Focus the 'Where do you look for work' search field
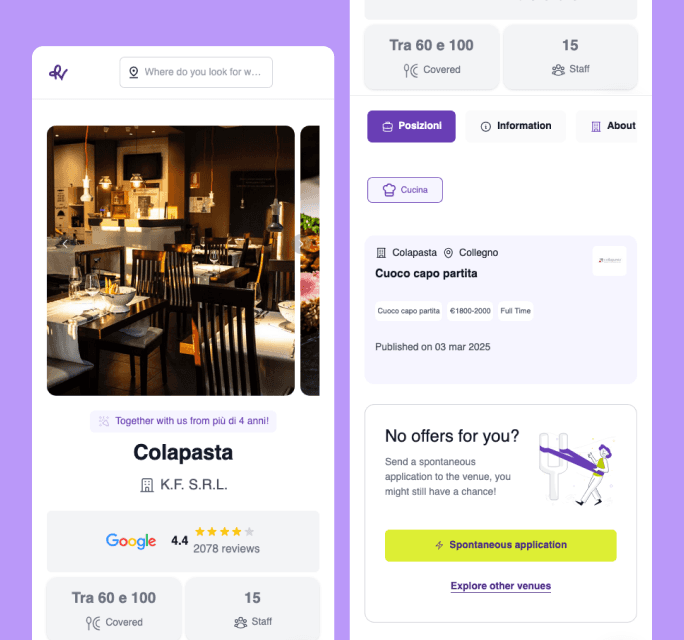The width and height of the screenshot is (684, 640). (196, 72)
